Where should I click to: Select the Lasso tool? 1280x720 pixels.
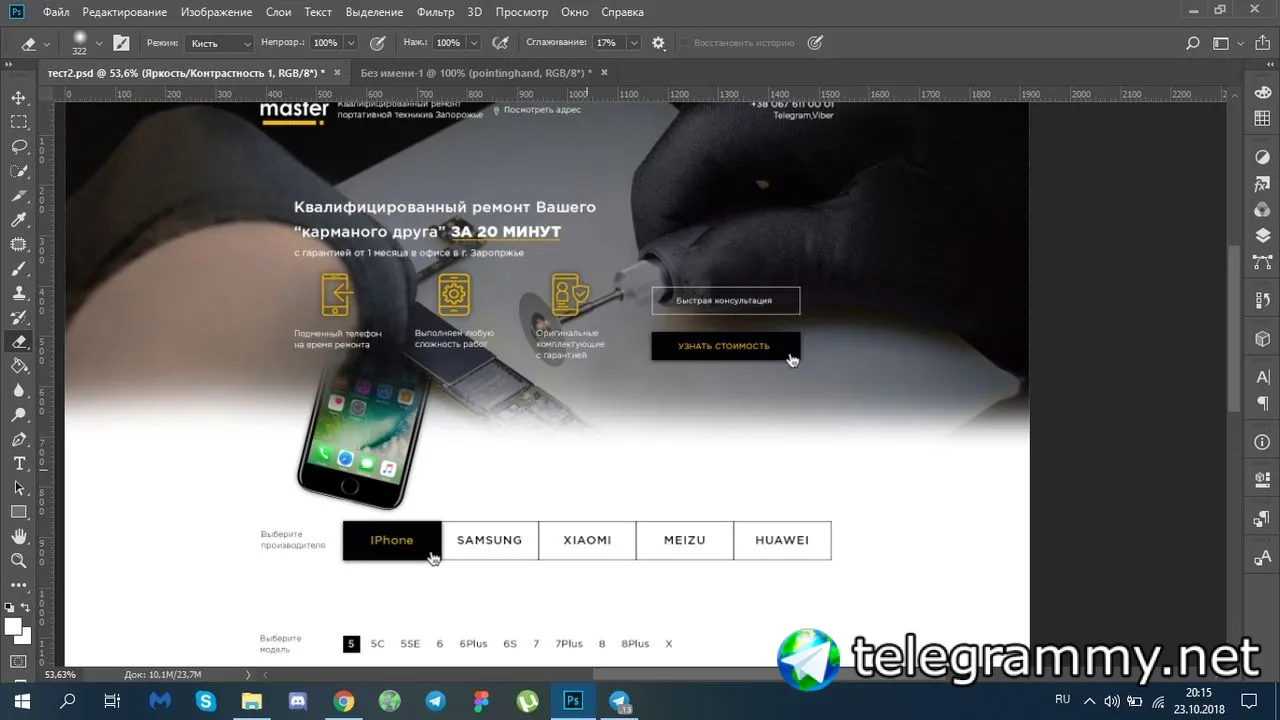click(19, 147)
